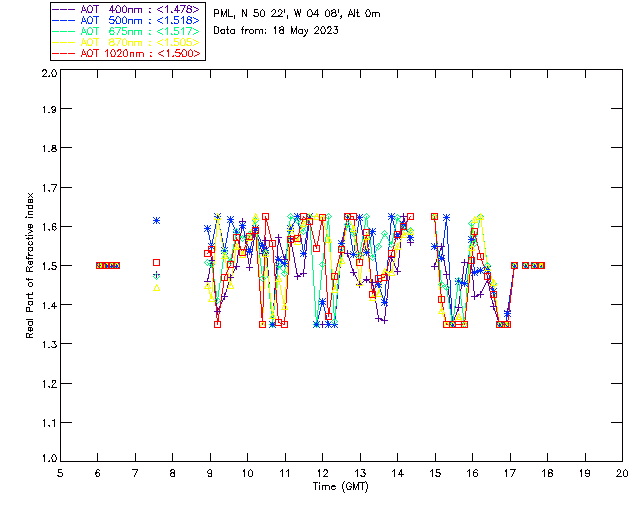Click the y-axis tick label 1.0
This screenshot has height=512, width=640.
click(49, 458)
